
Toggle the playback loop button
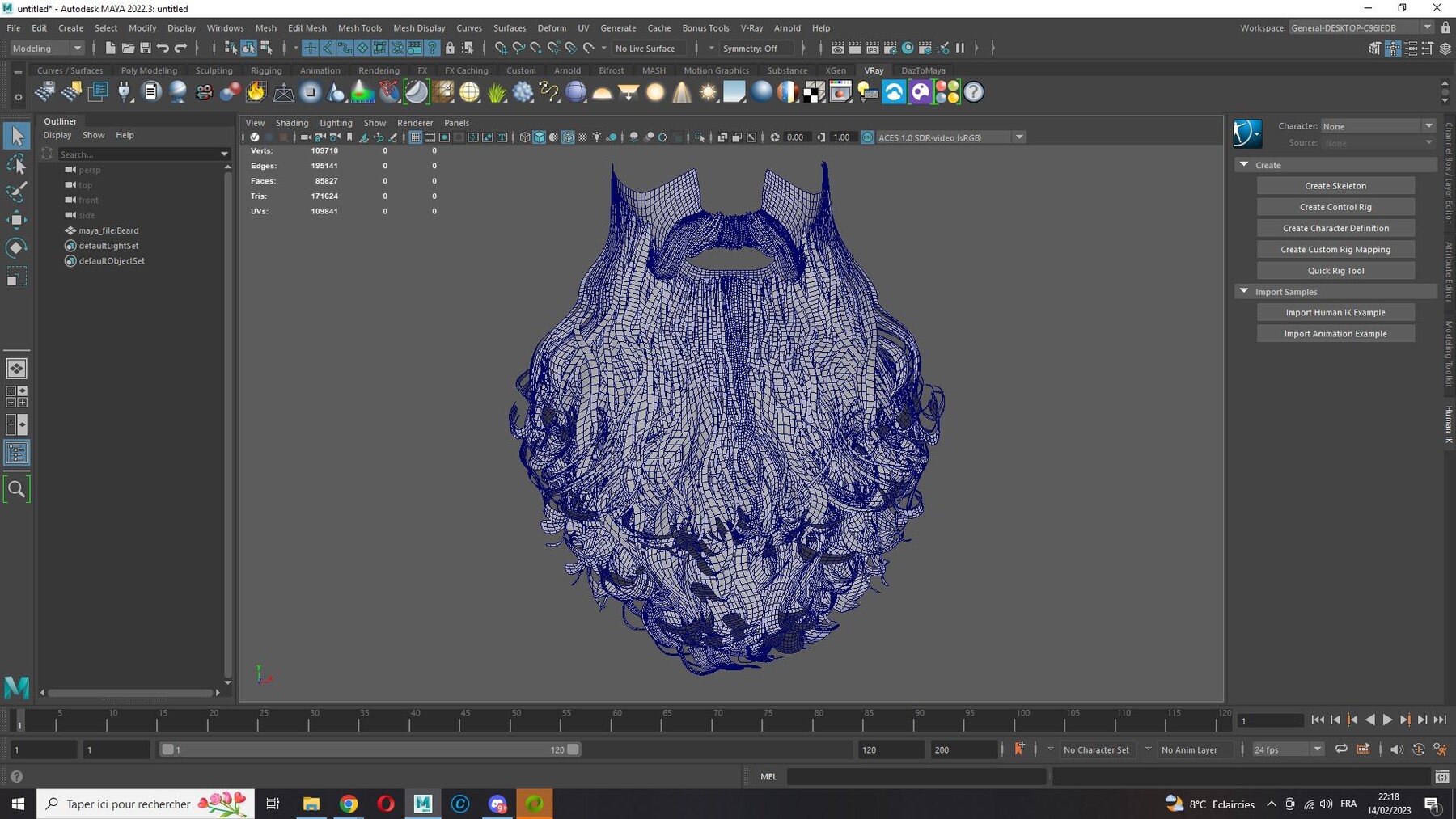click(x=1341, y=749)
